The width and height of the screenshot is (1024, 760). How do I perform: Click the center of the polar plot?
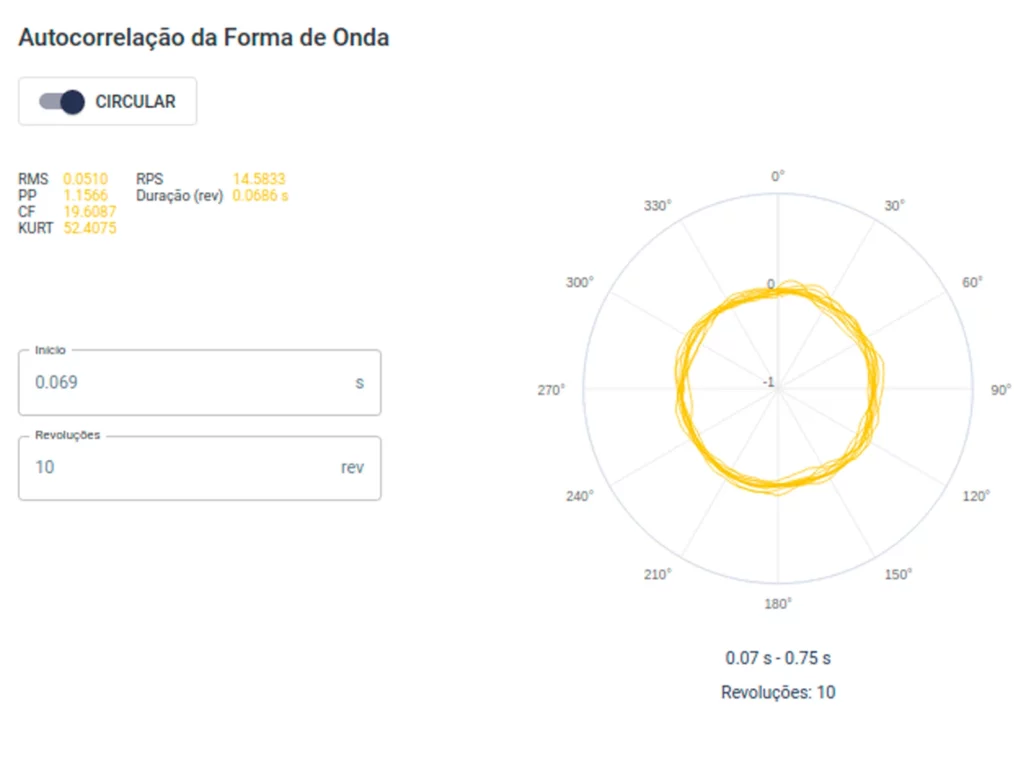click(x=778, y=389)
